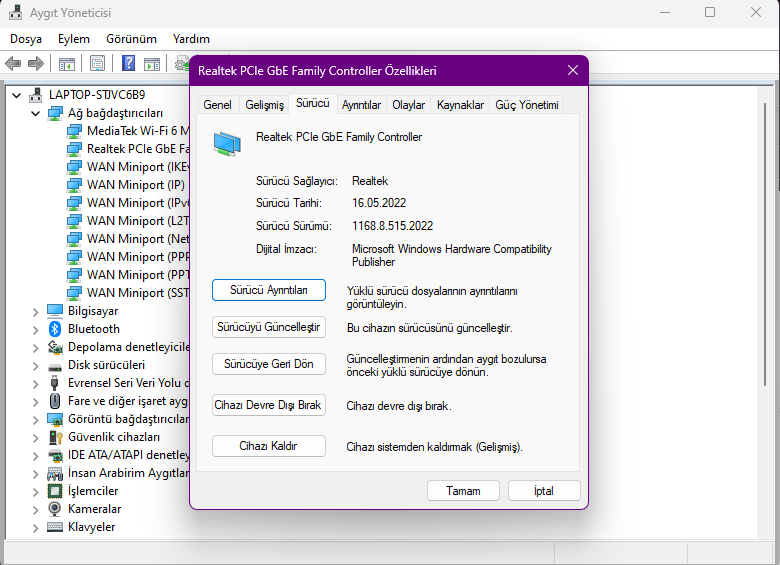Image resolution: width=780 pixels, height=565 pixels.
Task: Select the Sürücü tab
Action: tap(312, 103)
